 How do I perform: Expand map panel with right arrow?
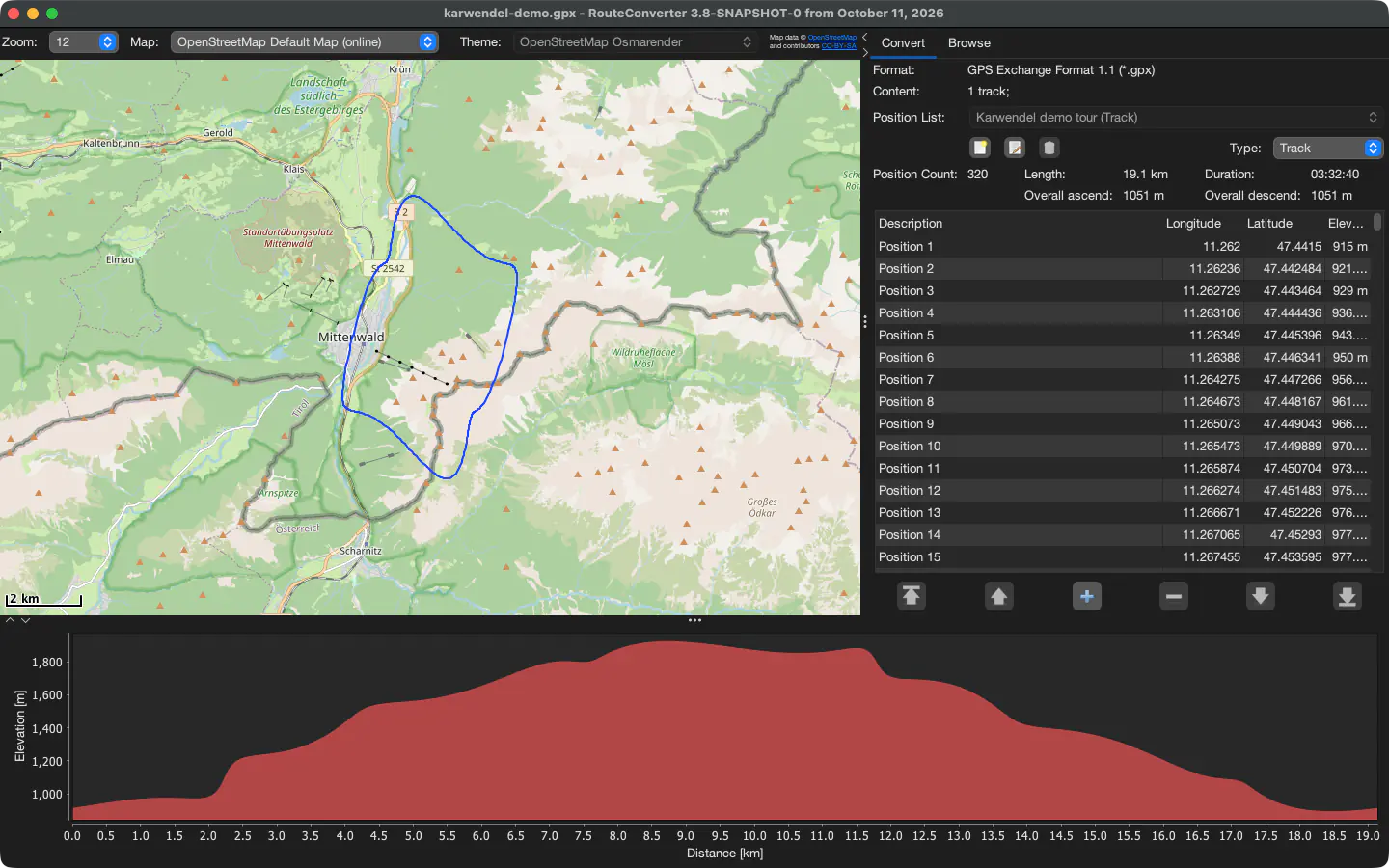point(865,52)
